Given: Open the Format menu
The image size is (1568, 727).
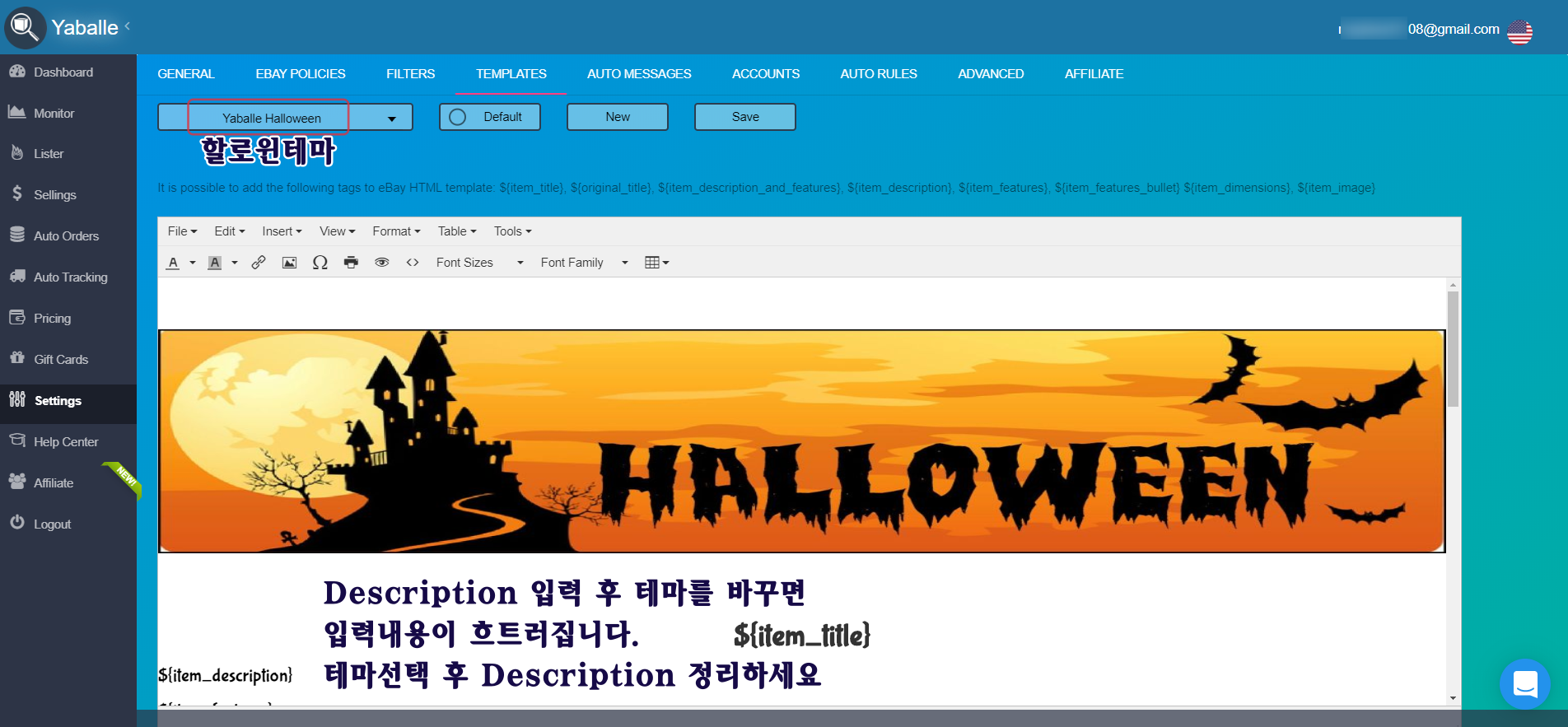Looking at the screenshot, I should [x=397, y=231].
